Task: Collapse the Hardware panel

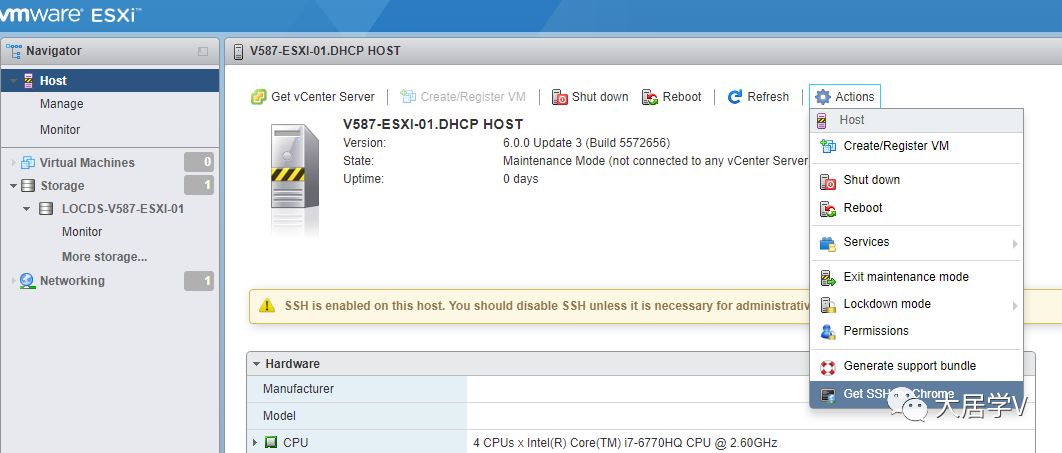Action: click(x=257, y=364)
